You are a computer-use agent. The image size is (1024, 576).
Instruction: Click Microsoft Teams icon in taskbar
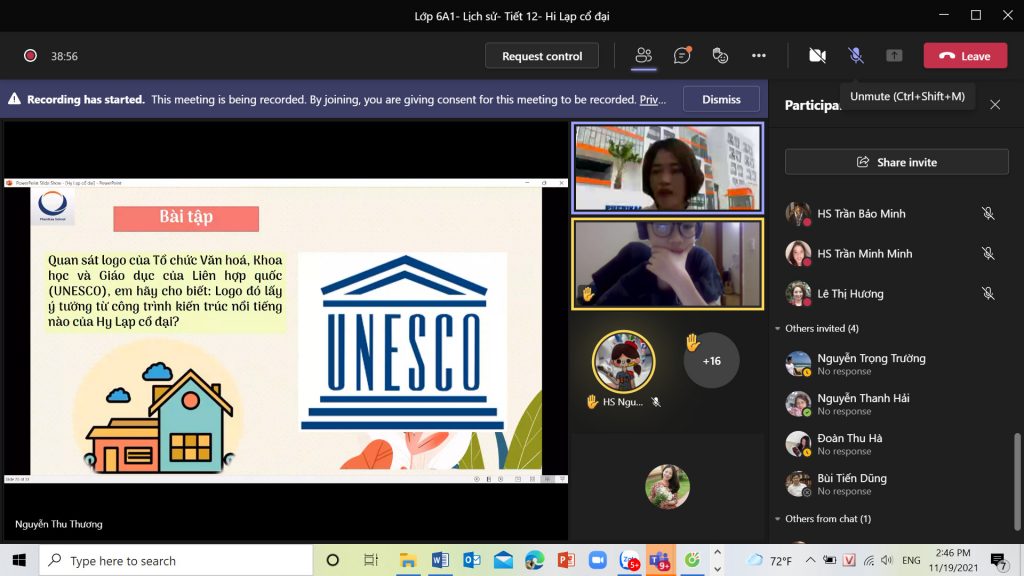tap(660, 560)
